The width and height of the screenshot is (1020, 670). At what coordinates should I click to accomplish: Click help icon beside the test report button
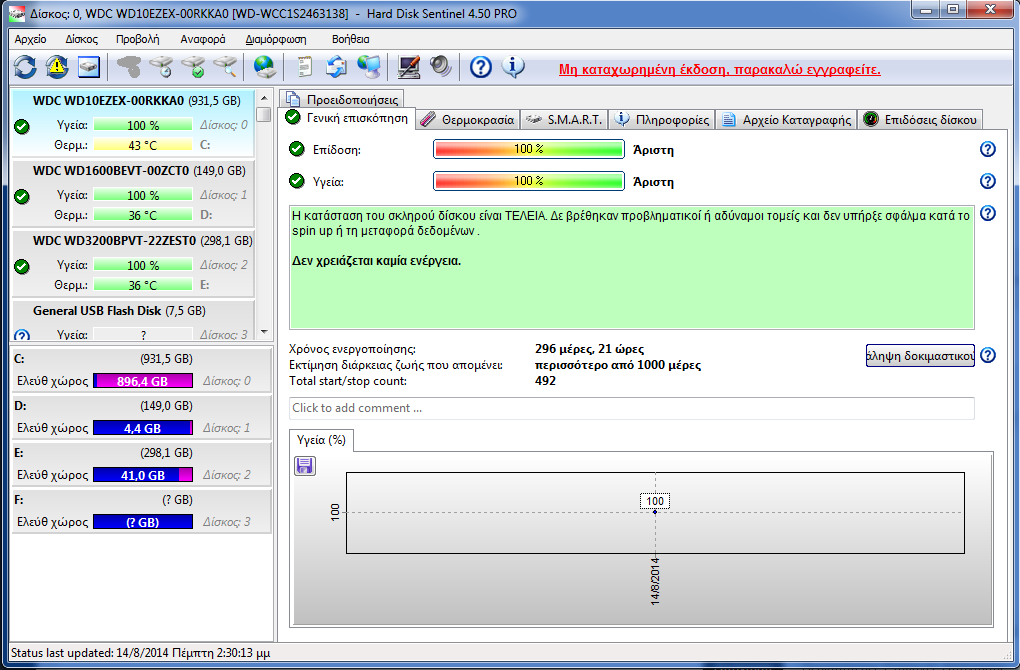pos(987,355)
